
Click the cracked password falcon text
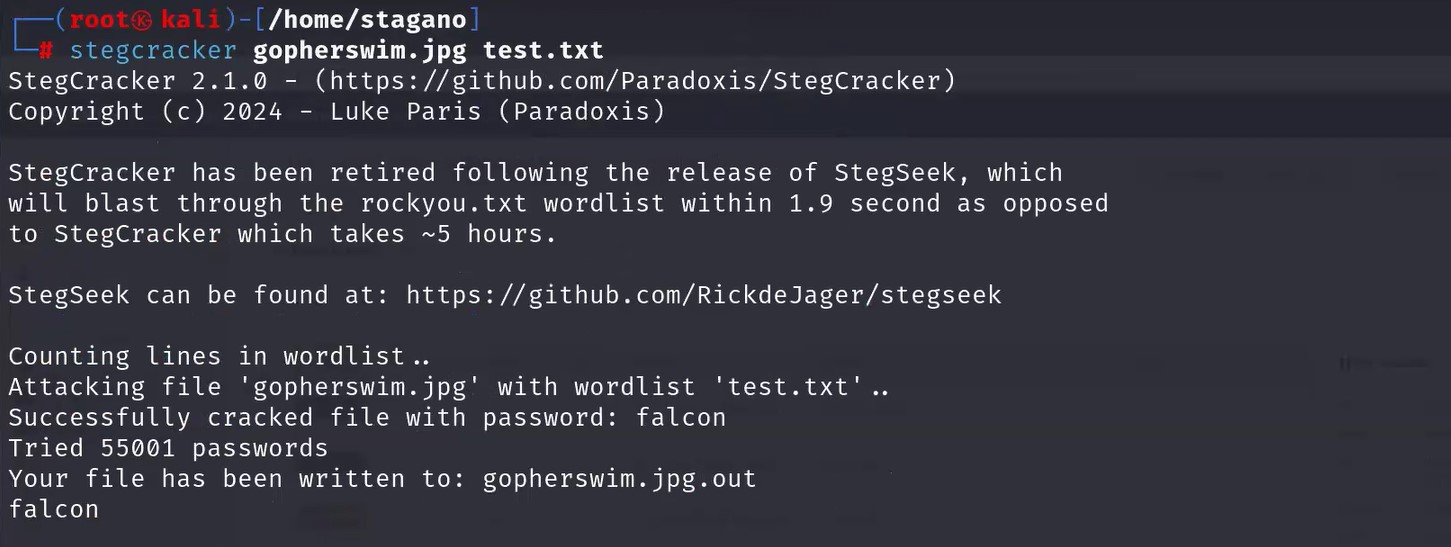coord(681,417)
